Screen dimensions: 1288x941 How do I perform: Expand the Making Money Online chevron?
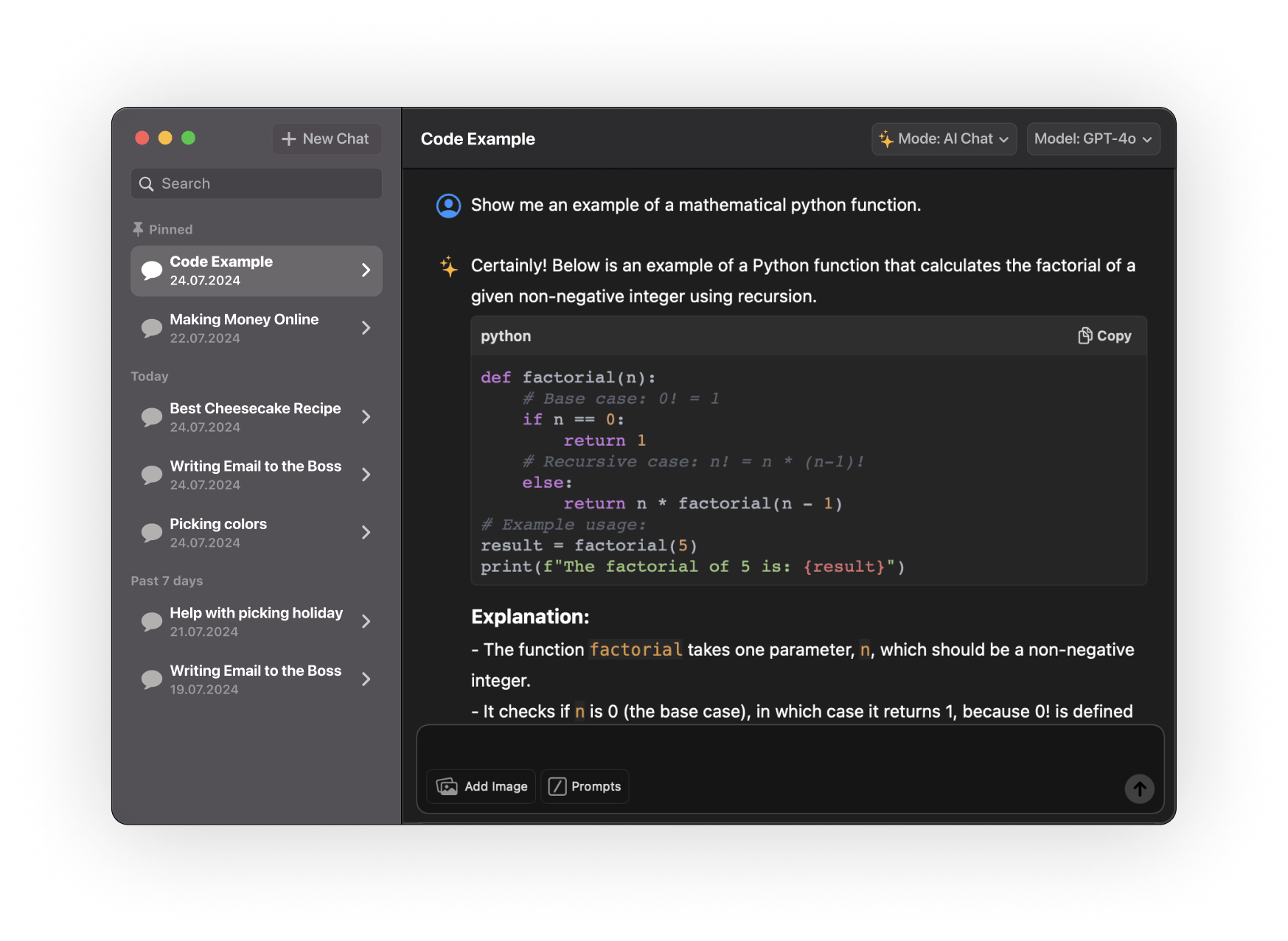click(366, 328)
